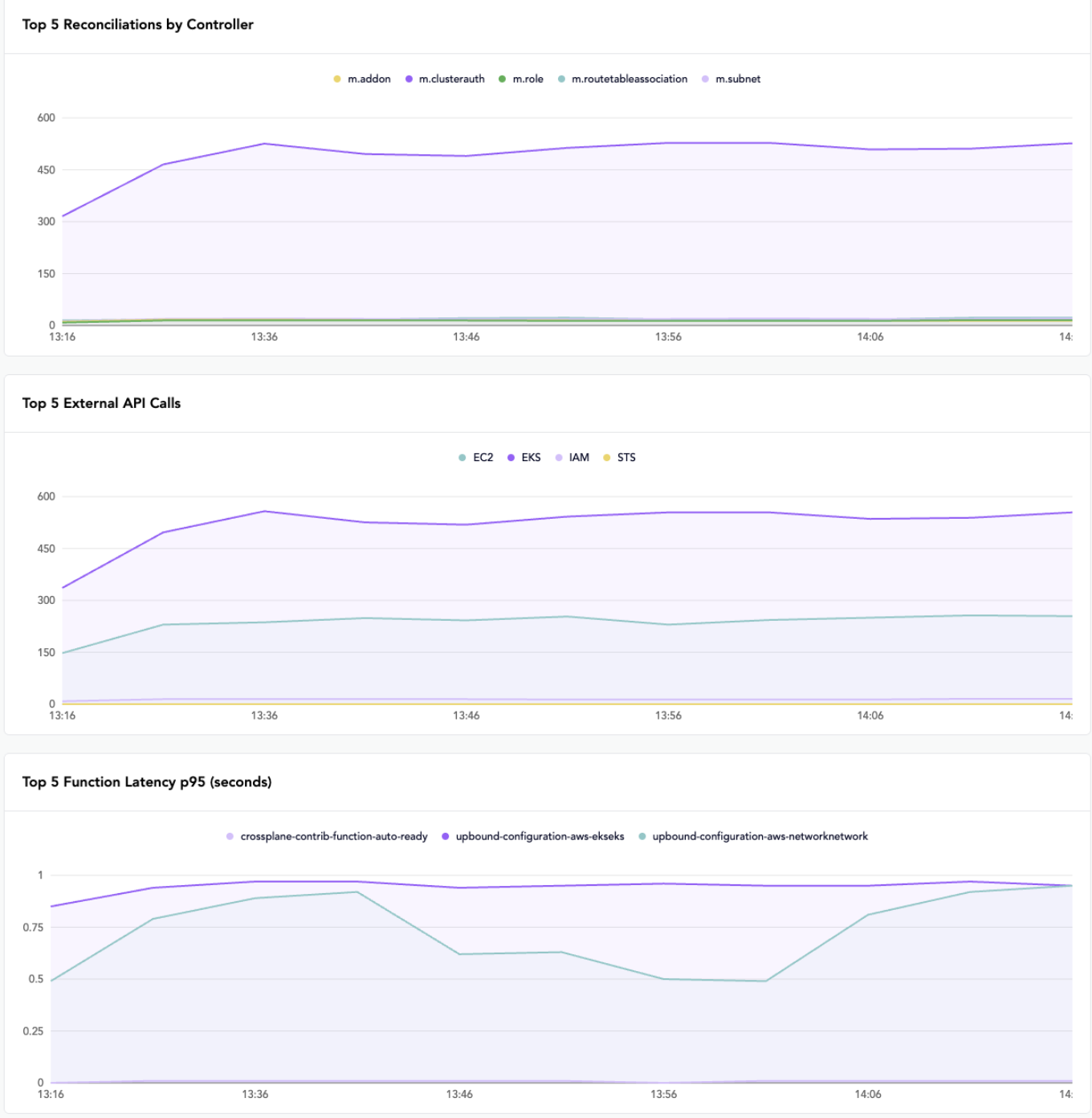Screen dimensions: 1092x1118
Task: Click the 13:36 axis label on latency chart
Action: 257,1093
